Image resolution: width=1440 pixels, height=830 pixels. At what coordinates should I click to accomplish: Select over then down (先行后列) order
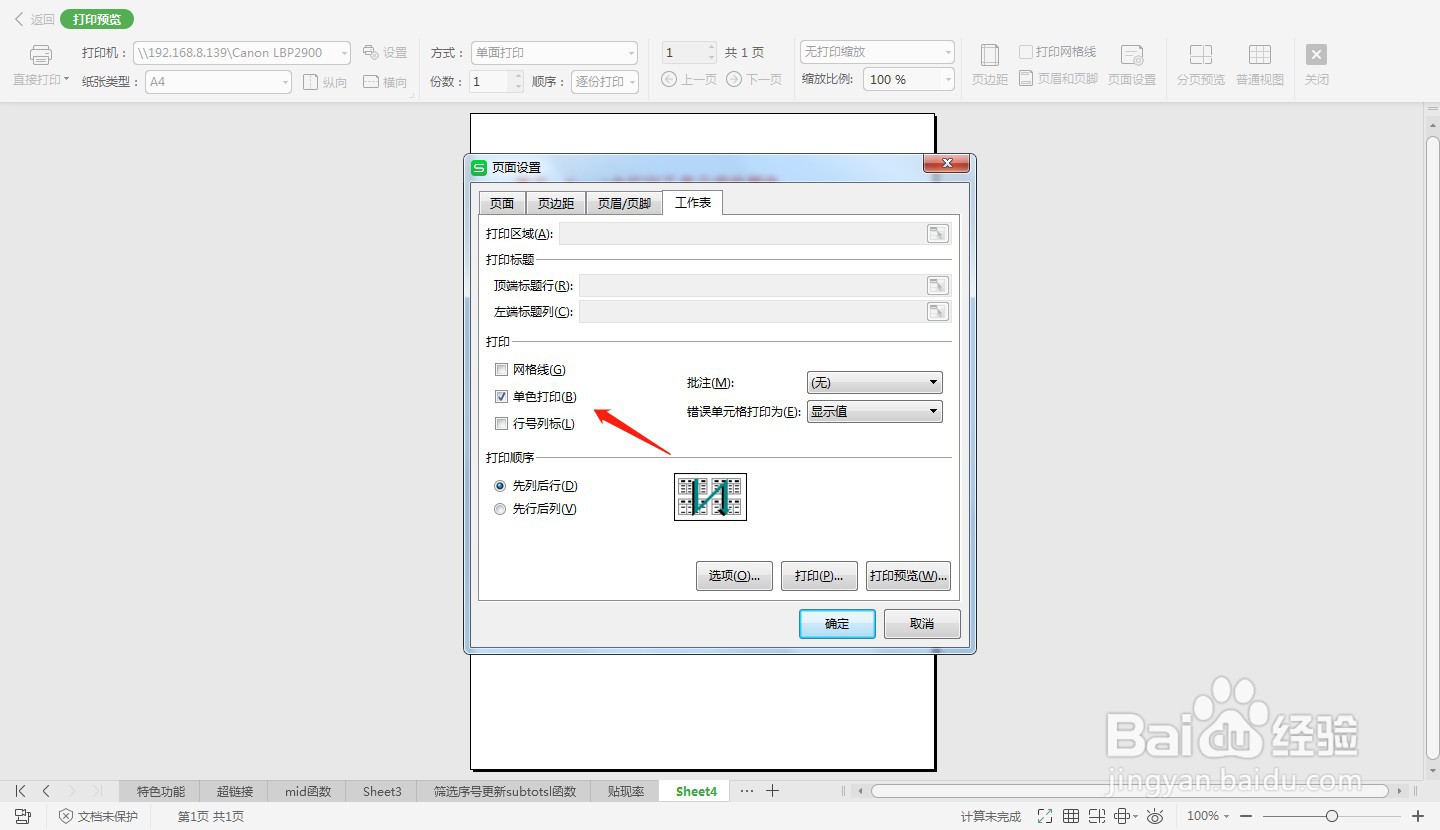click(x=501, y=509)
